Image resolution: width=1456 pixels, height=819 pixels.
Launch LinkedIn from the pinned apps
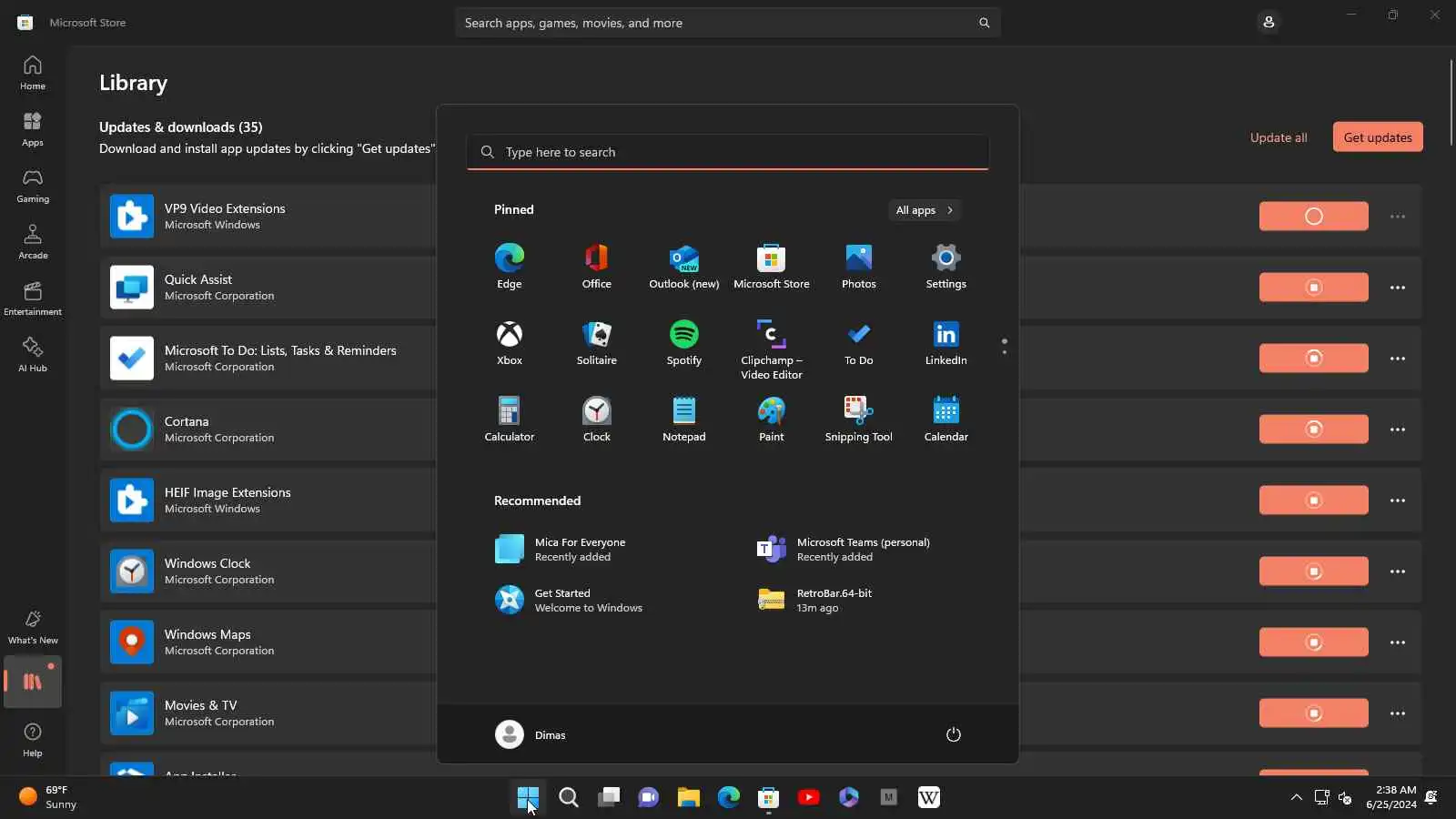pos(946,343)
